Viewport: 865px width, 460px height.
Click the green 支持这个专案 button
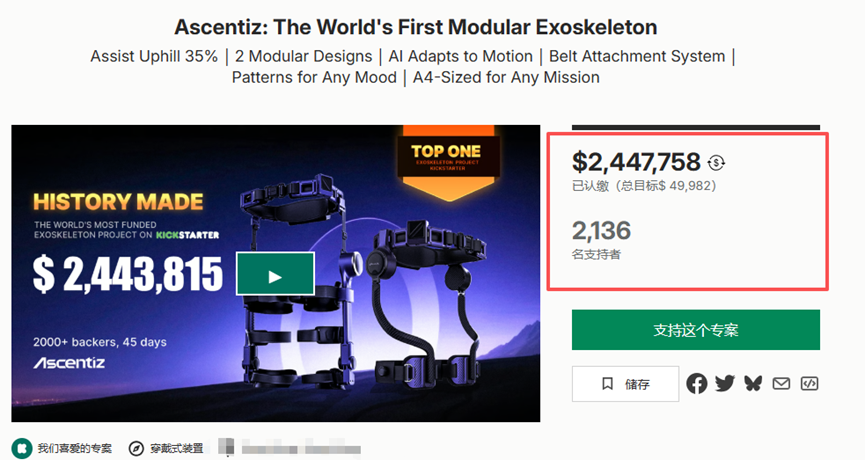(695, 330)
